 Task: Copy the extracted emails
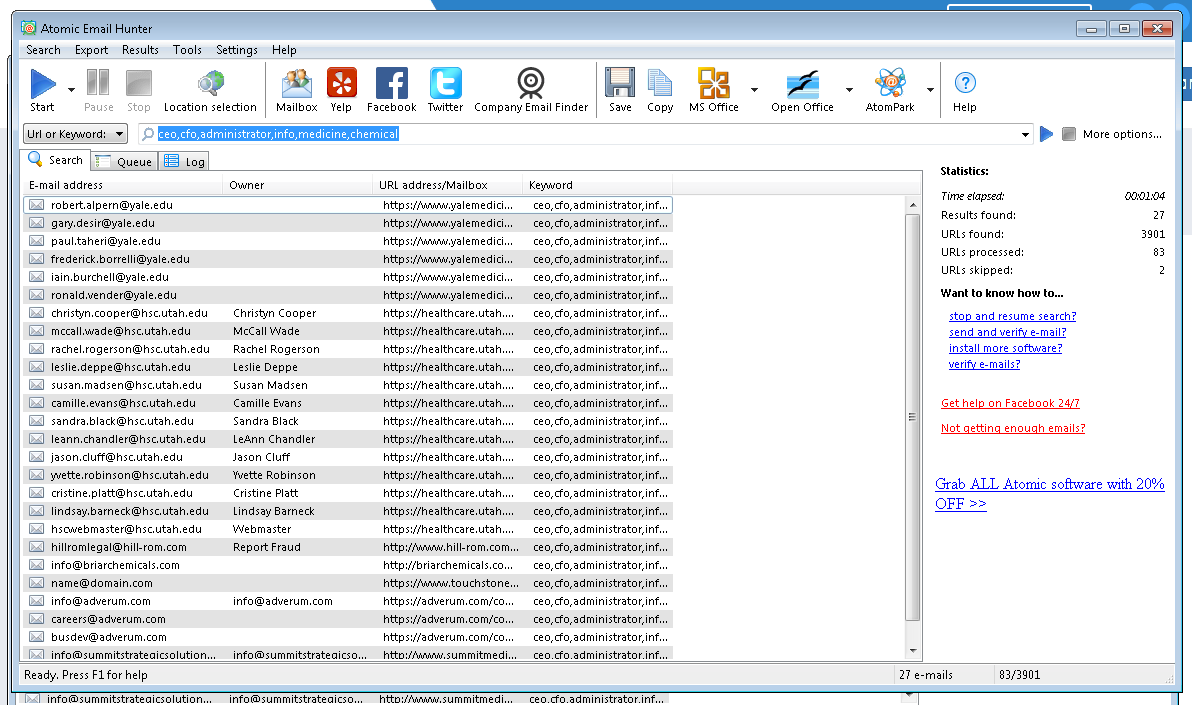(660, 90)
